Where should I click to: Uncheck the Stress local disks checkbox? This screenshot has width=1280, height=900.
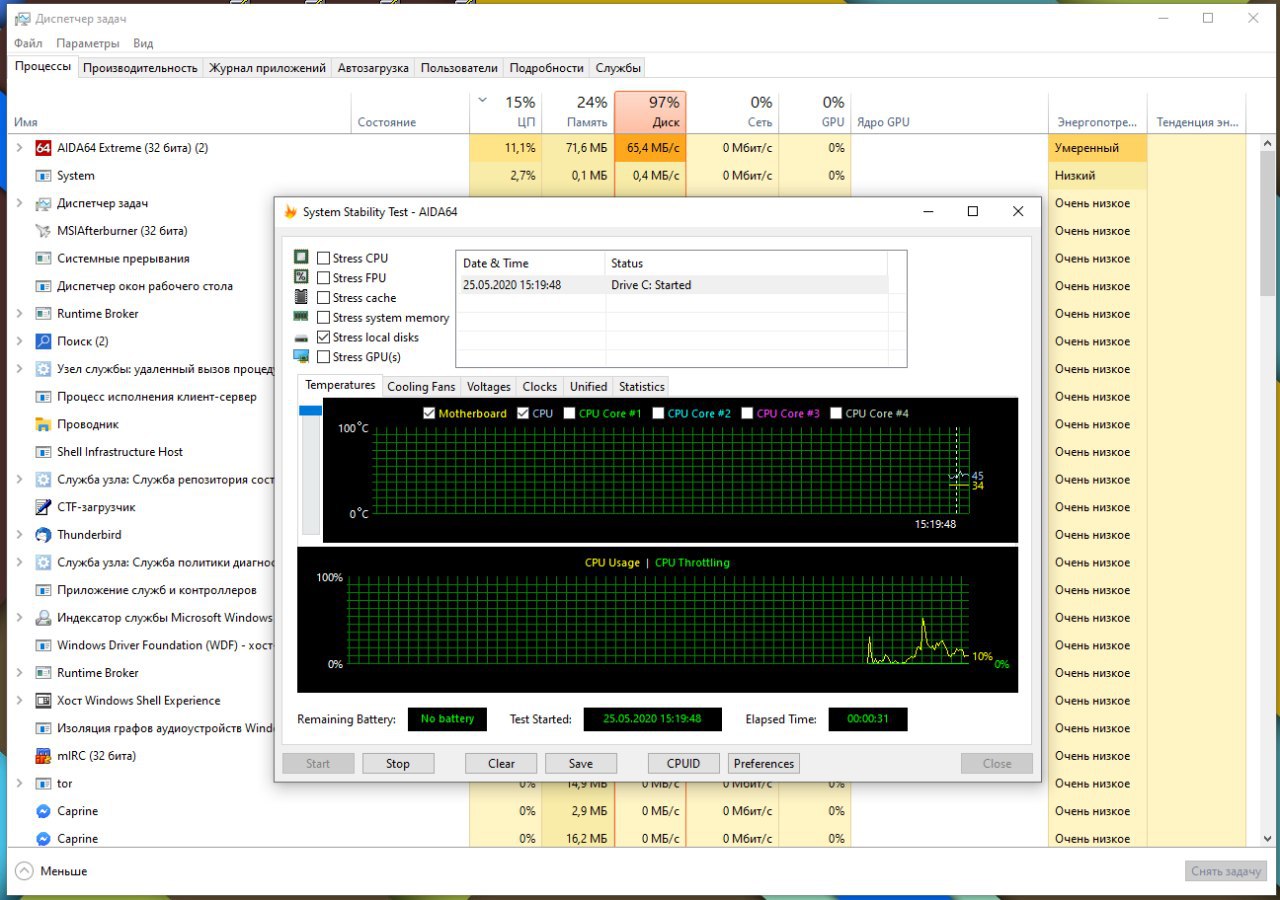[323, 338]
